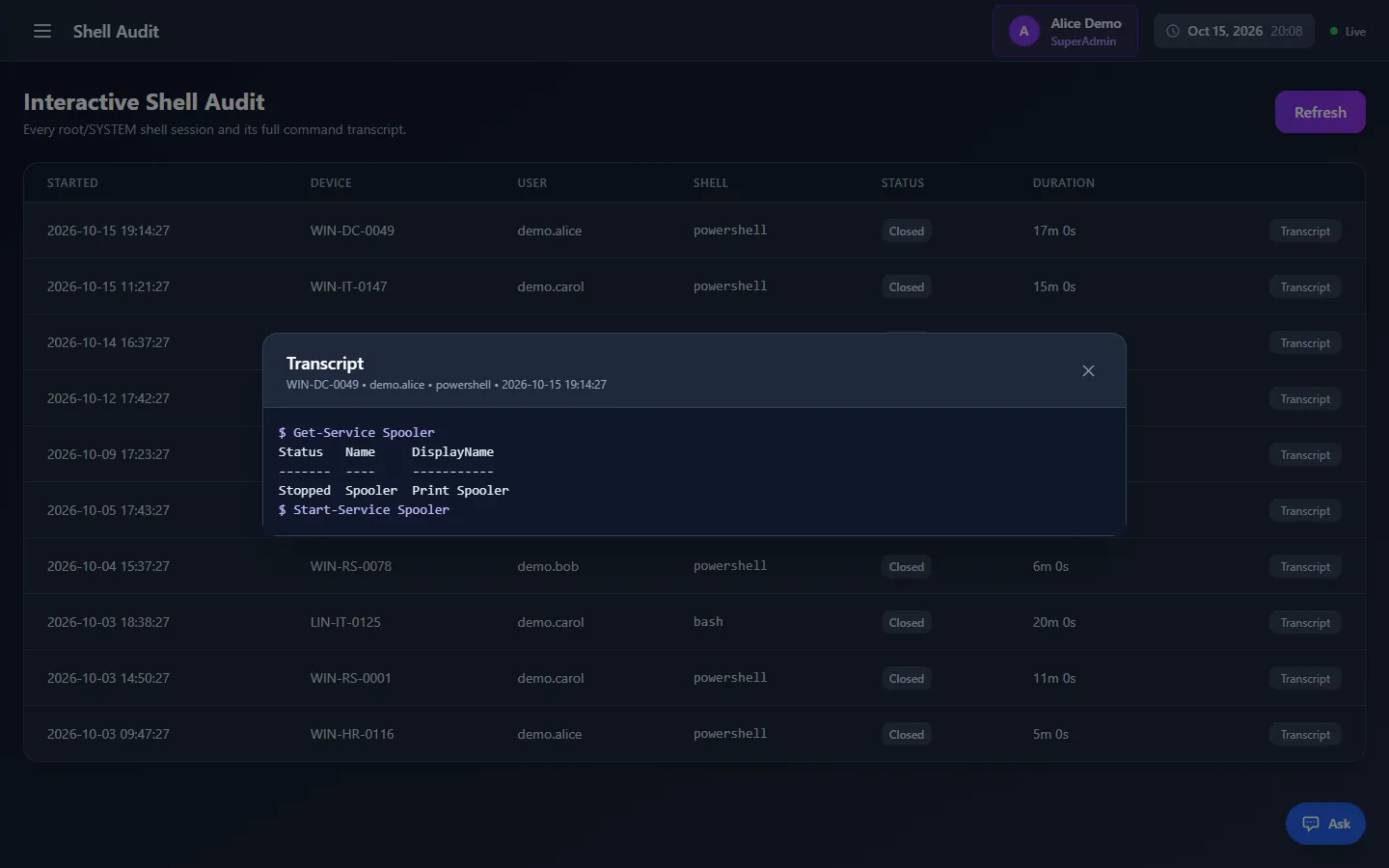Open transcript for WIN-RS-0001 session
Viewport: 1389px width, 868px height.
pos(1305,679)
